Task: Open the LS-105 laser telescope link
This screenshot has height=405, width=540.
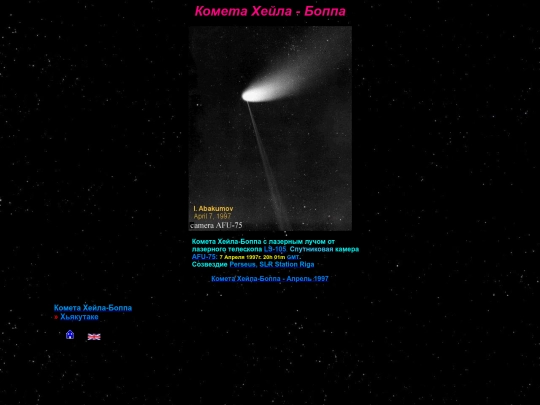Action: pos(275,249)
